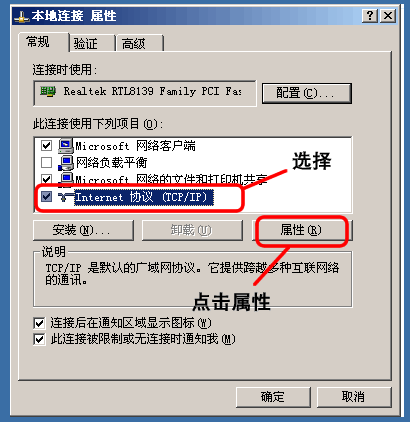This screenshot has width=410, height=422.
Task: Click the Realtek network adapter icon
Action: coord(48,91)
